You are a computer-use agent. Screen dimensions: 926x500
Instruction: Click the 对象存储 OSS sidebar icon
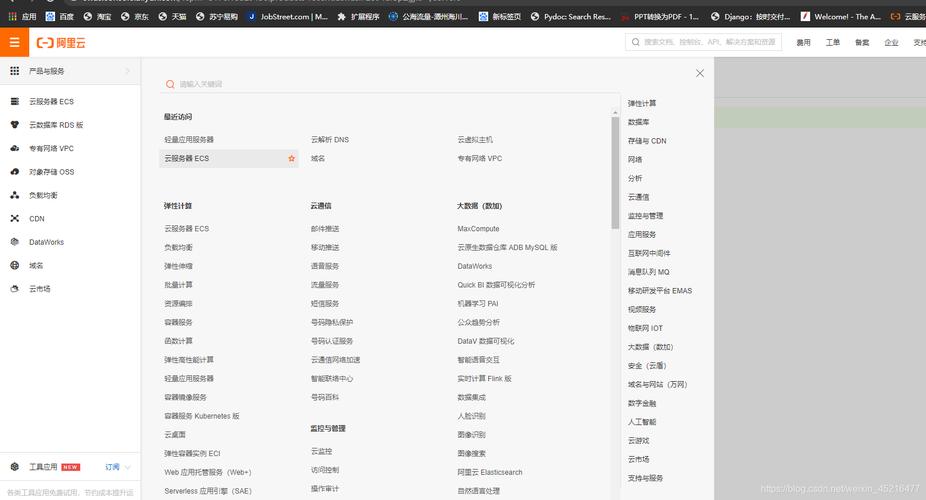point(15,172)
